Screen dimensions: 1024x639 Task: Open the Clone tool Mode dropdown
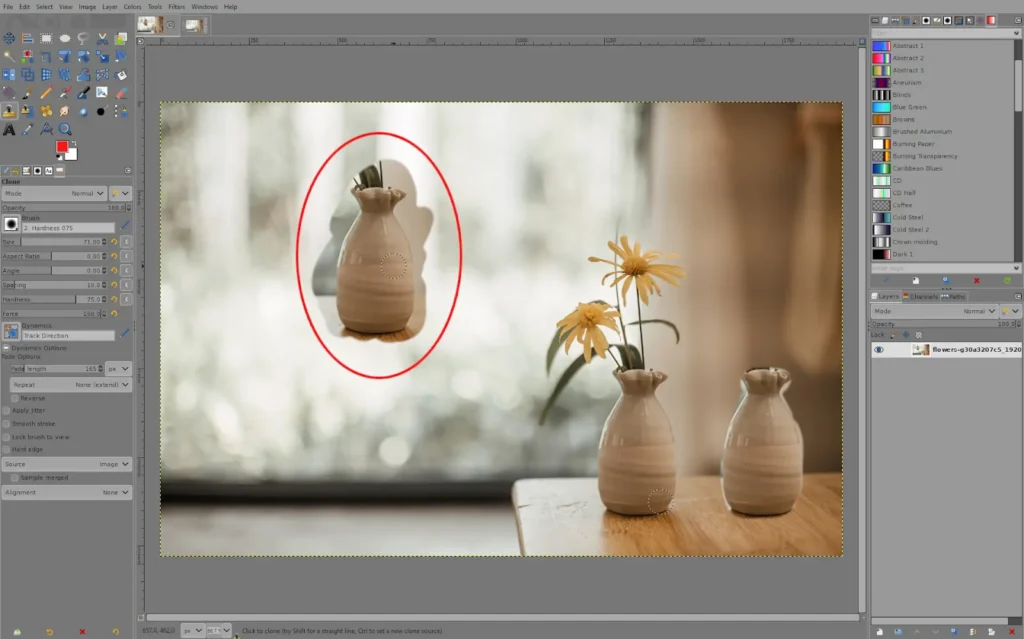click(x=54, y=193)
